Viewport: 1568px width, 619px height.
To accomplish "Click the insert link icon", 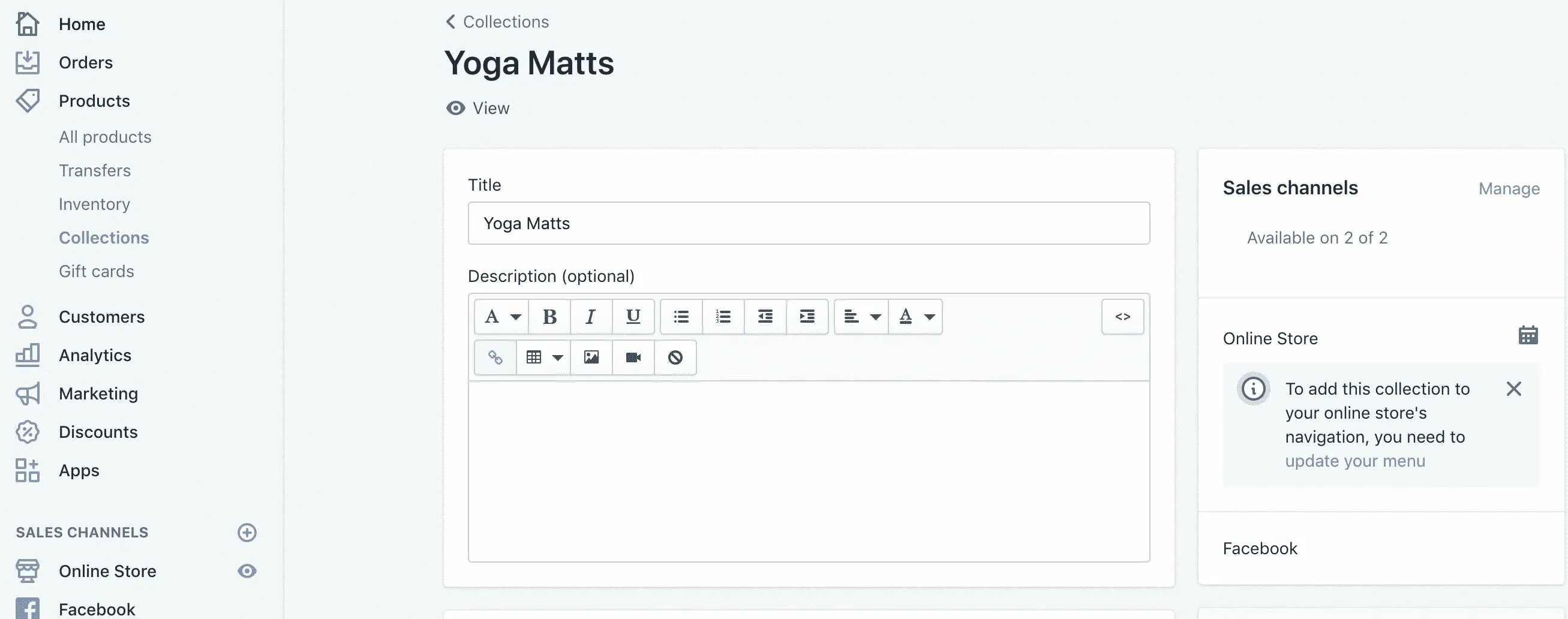I will point(495,357).
